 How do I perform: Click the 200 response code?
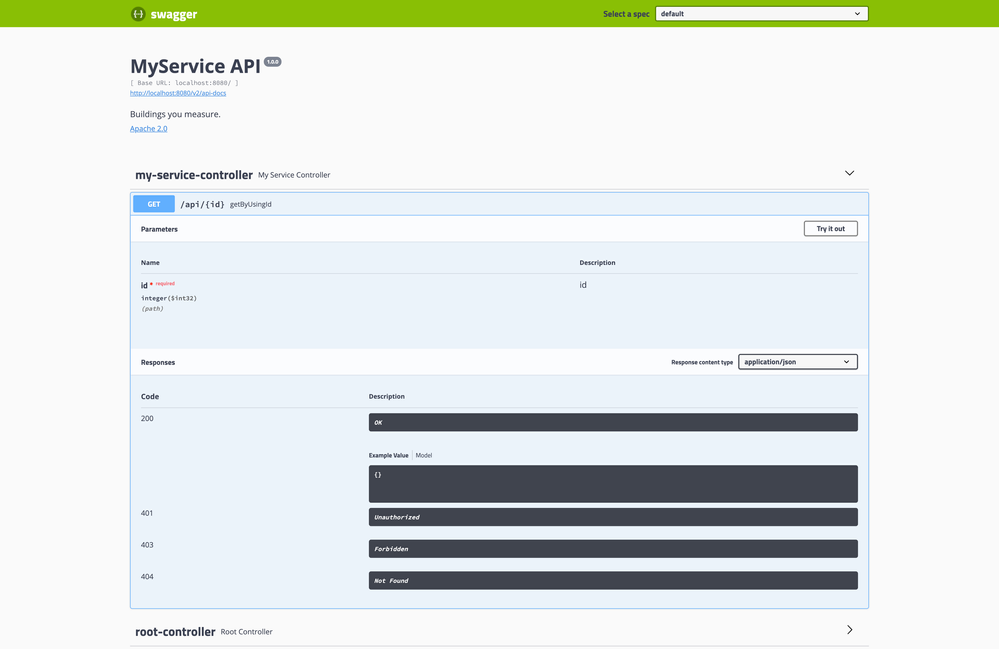coord(147,418)
